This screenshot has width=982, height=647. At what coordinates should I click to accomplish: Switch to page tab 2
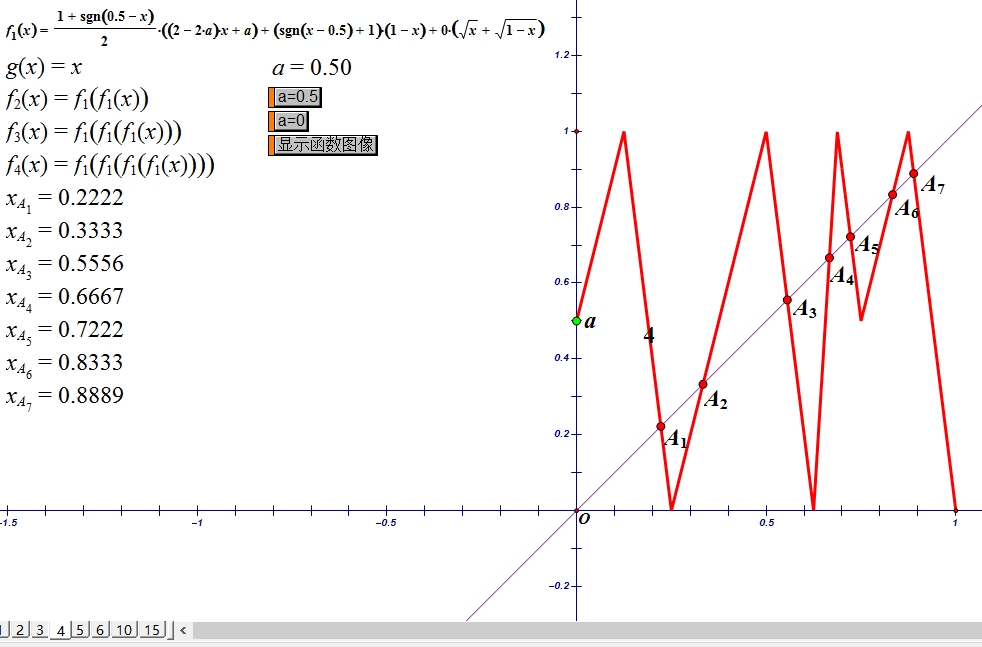click(x=20, y=629)
